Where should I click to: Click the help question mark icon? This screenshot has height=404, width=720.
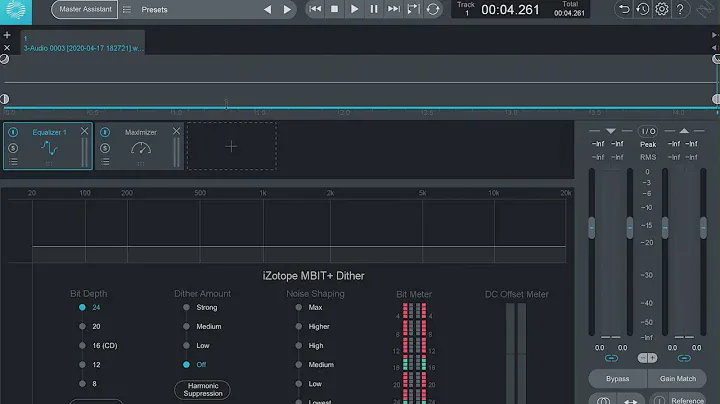(681, 9)
